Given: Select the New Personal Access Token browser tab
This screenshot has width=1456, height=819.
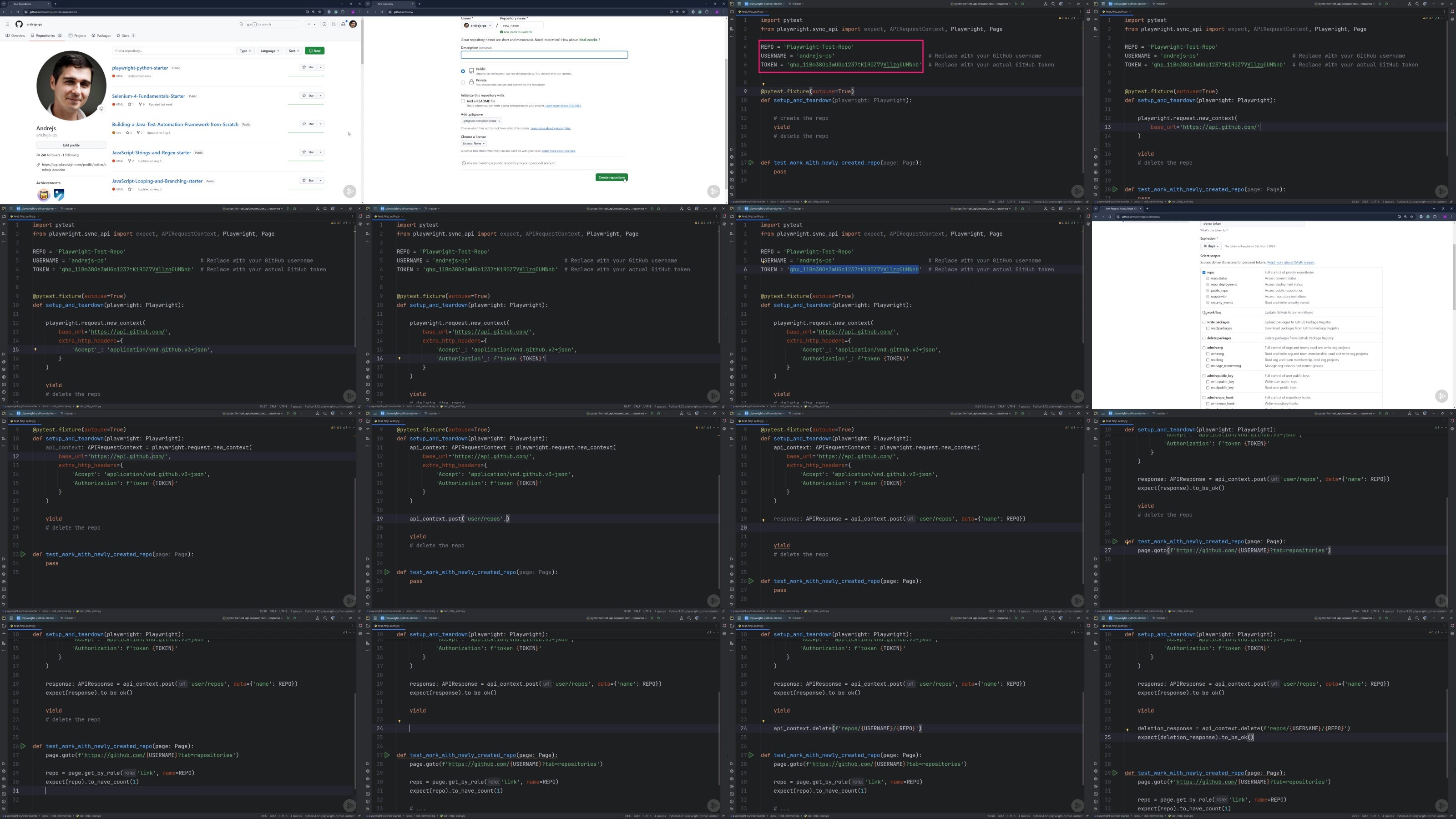Looking at the screenshot, I should [x=1122, y=208].
